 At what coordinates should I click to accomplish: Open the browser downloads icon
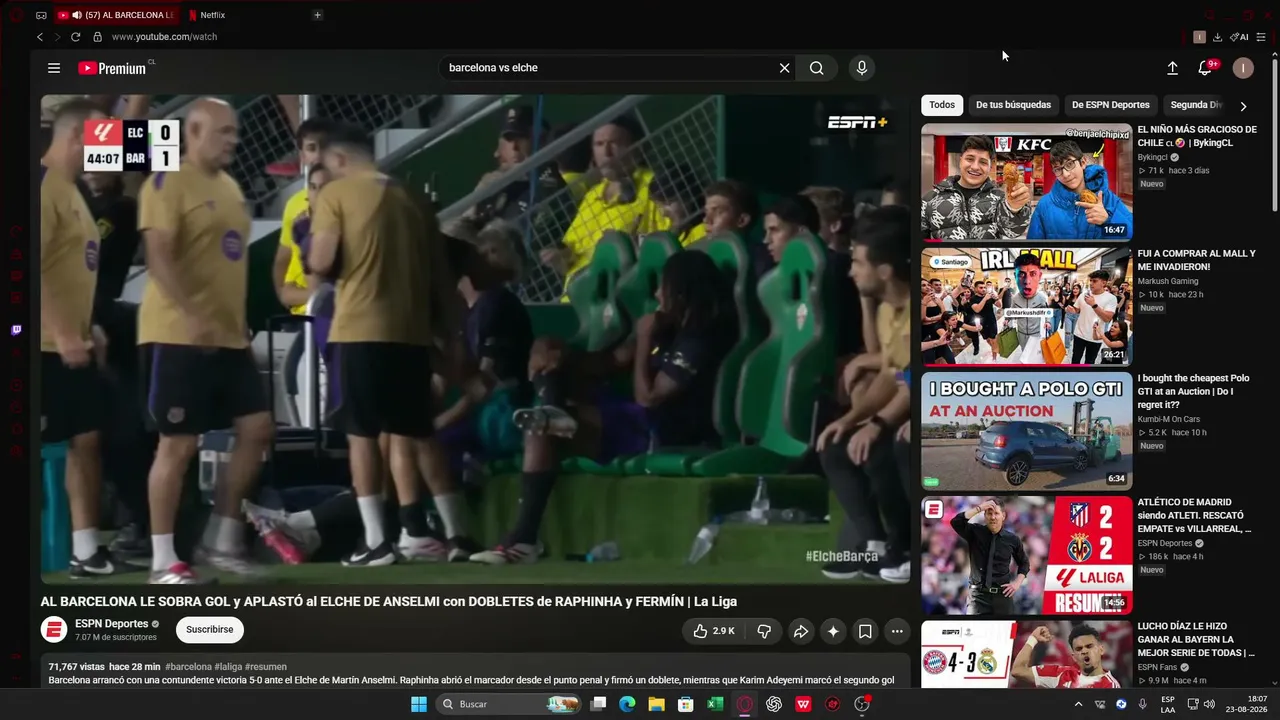coord(1217,37)
